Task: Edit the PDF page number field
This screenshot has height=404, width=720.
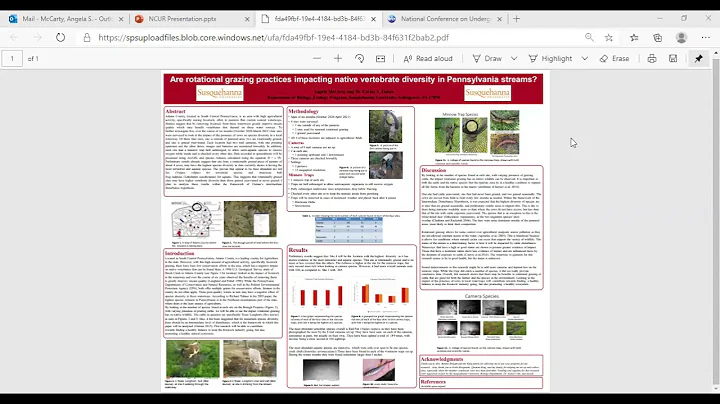Action: coord(12,59)
